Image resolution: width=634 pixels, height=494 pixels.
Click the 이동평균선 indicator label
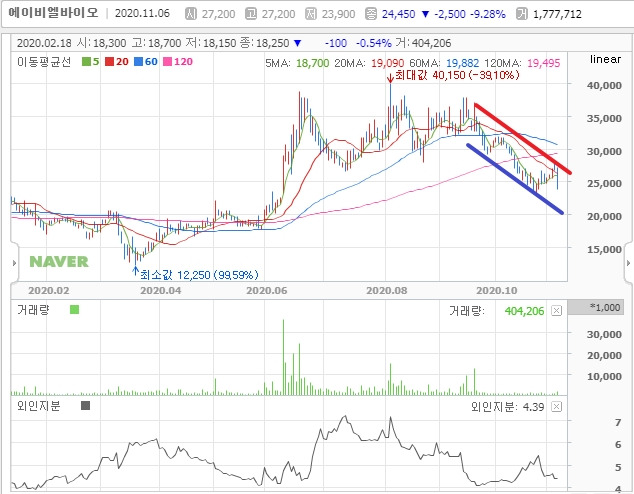[44, 62]
